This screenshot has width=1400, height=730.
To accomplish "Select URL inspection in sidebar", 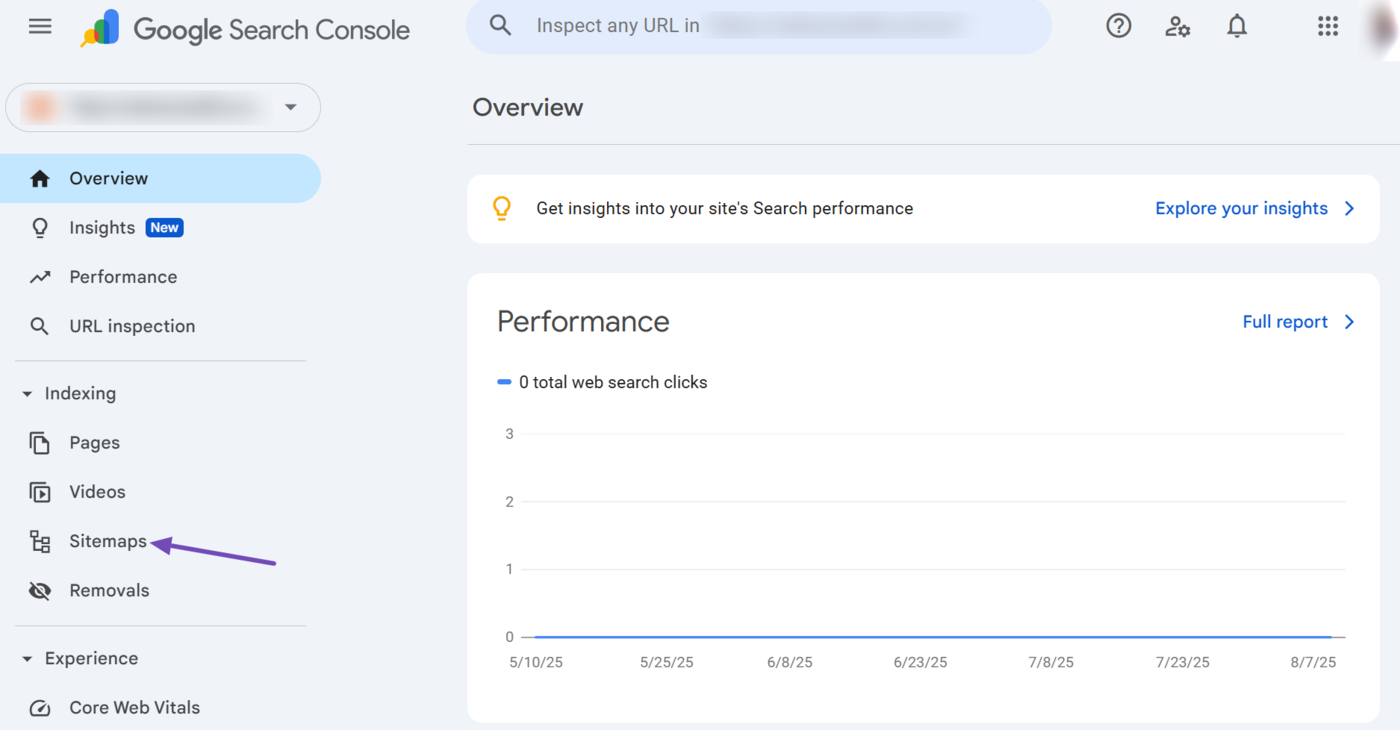I will [131, 326].
